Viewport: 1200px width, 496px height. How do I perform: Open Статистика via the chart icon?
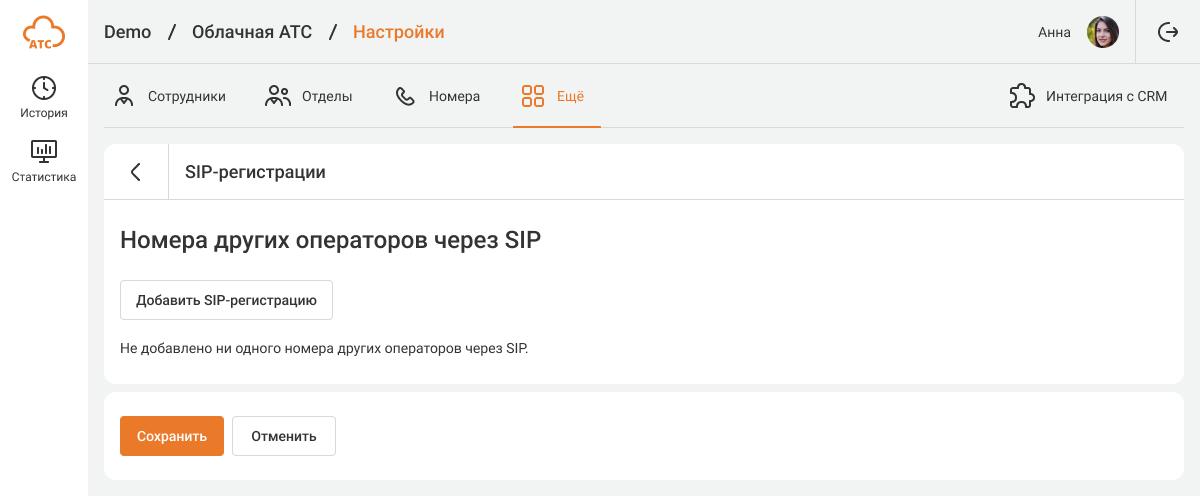tap(44, 152)
